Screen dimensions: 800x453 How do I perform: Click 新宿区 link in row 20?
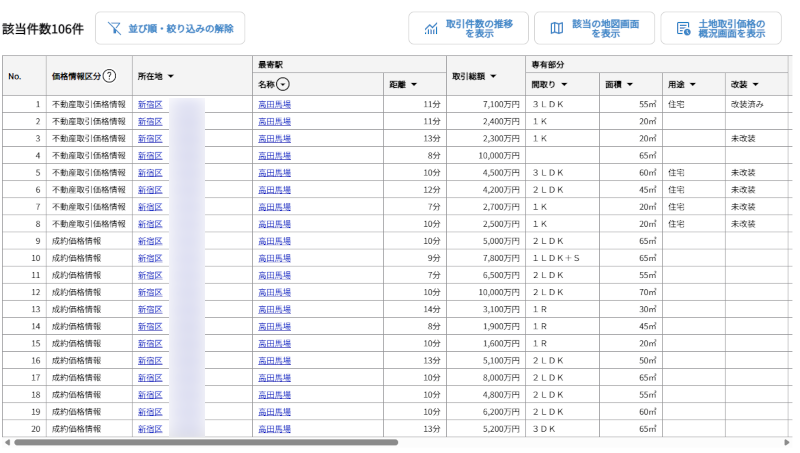click(149, 429)
